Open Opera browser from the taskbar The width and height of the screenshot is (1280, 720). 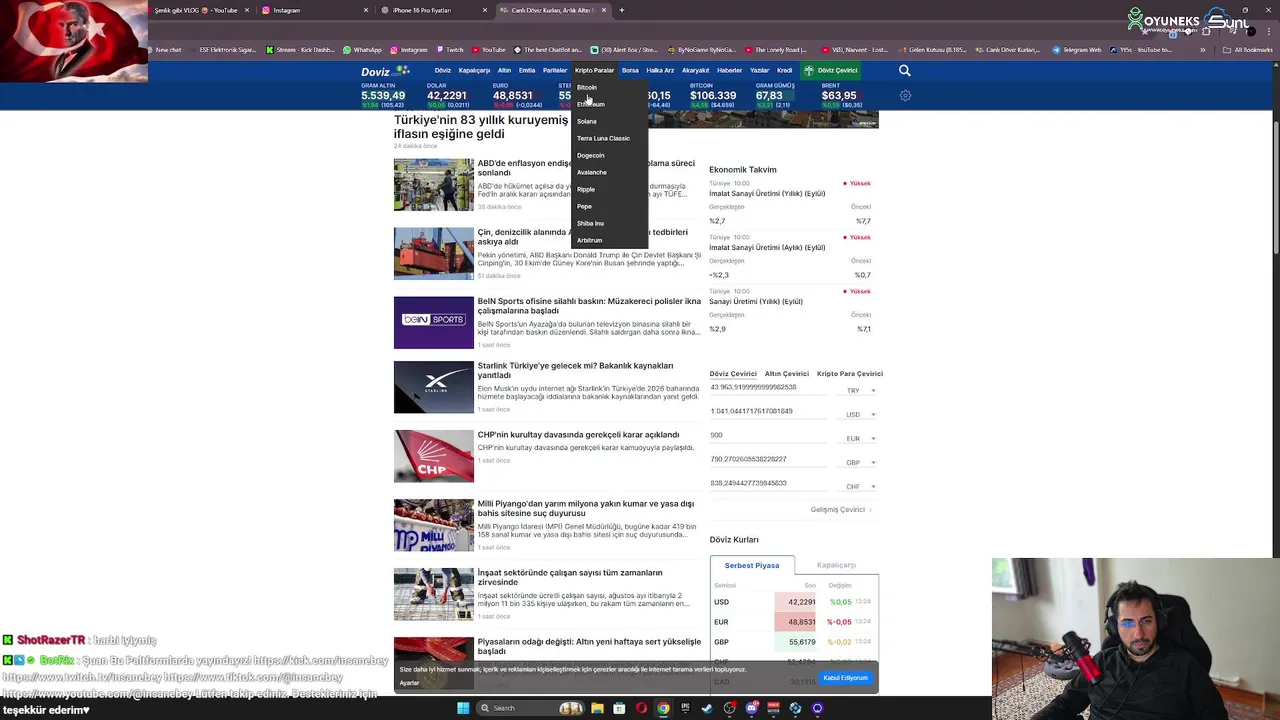(641, 708)
